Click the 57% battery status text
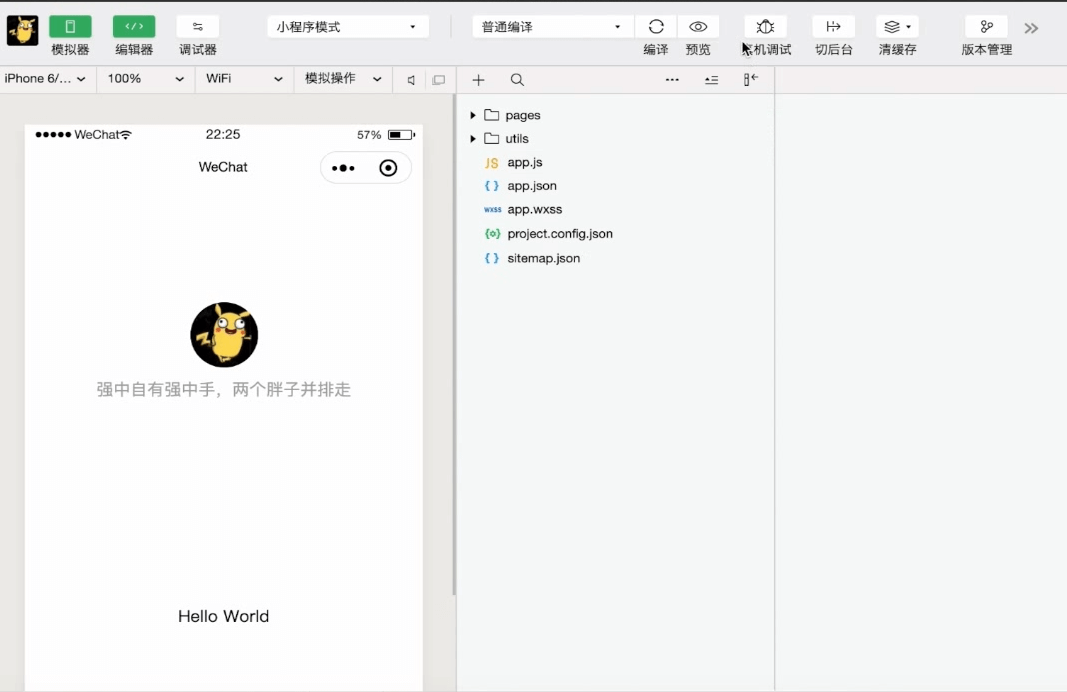Image resolution: width=1067 pixels, height=692 pixels. click(x=369, y=135)
